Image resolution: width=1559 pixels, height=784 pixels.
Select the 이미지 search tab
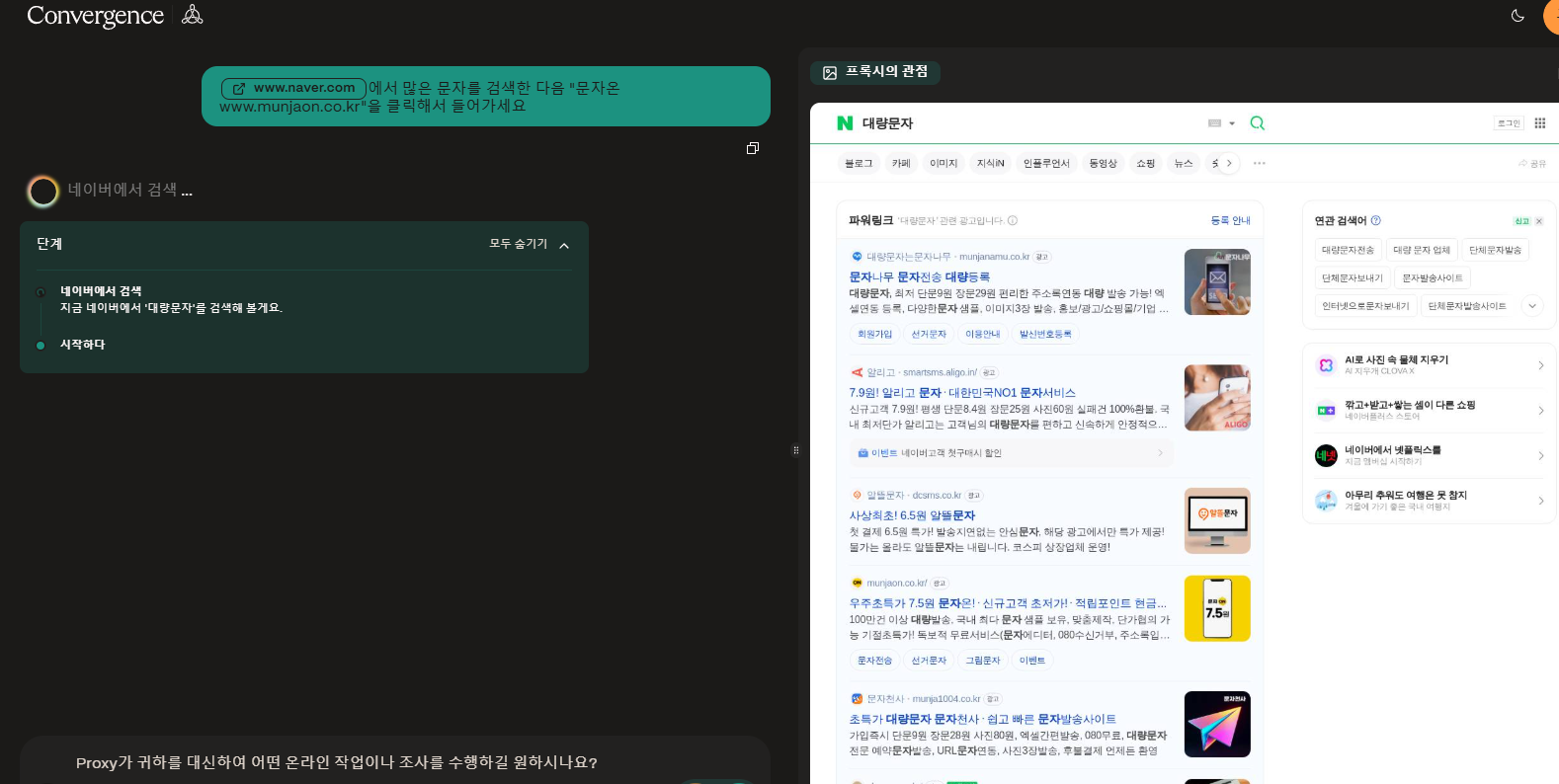[x=943, y=163]
